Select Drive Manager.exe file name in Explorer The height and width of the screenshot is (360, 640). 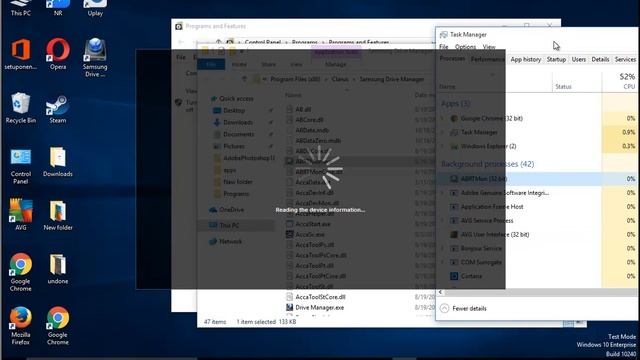coord(320,307)
